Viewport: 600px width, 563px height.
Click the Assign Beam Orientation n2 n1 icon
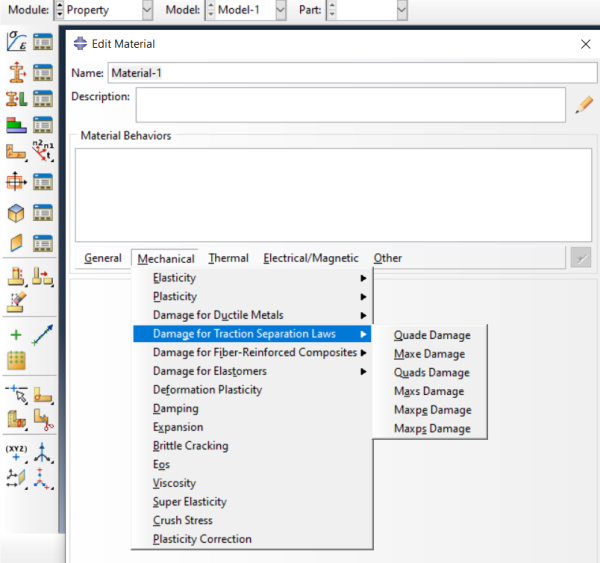point(43,154)
